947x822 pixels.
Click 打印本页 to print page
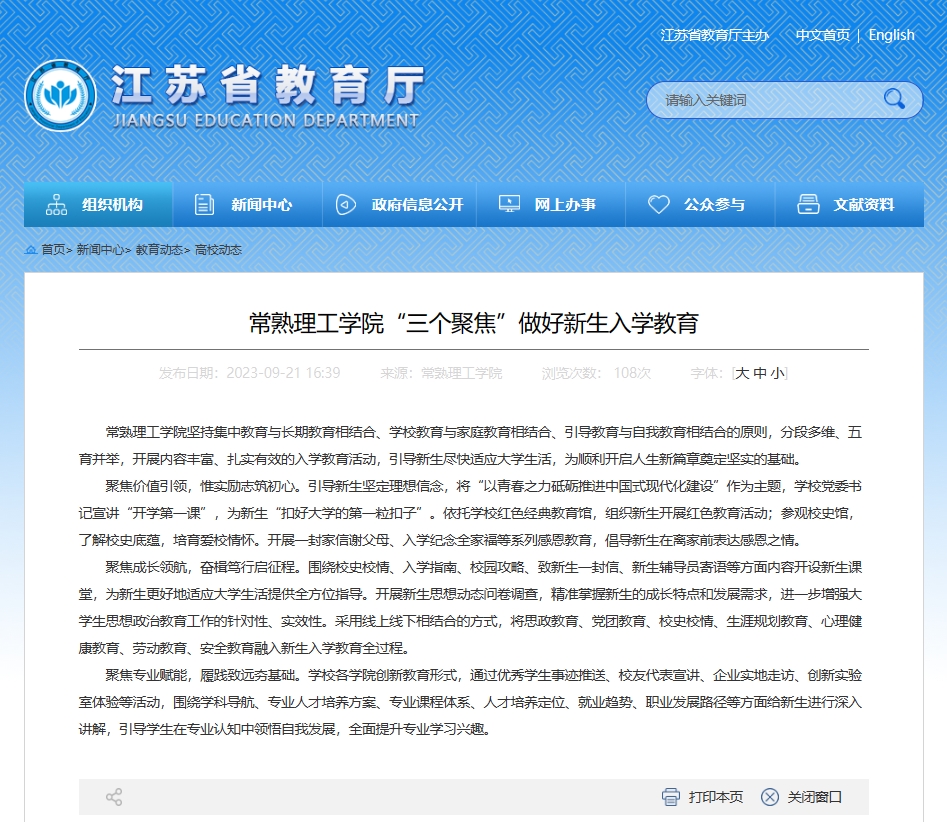pyautogui.click(x=716, y=797)
